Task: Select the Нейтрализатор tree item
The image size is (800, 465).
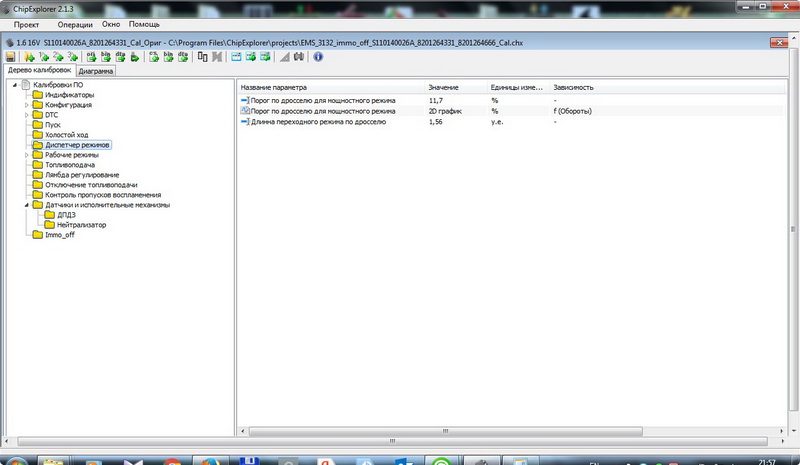Action: tap(81, 225)
